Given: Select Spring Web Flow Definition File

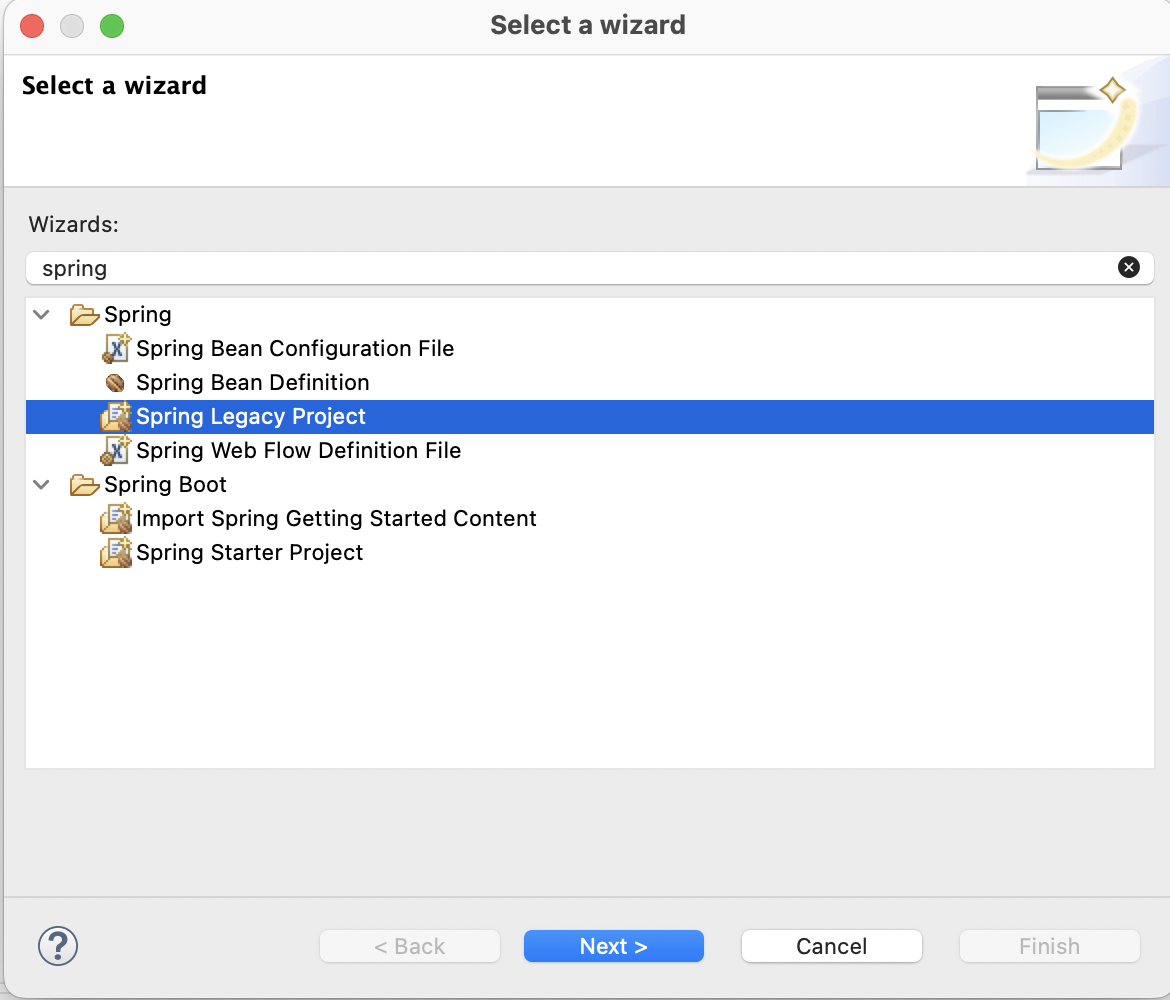Looking at the screenshot, I should point(298,451).
